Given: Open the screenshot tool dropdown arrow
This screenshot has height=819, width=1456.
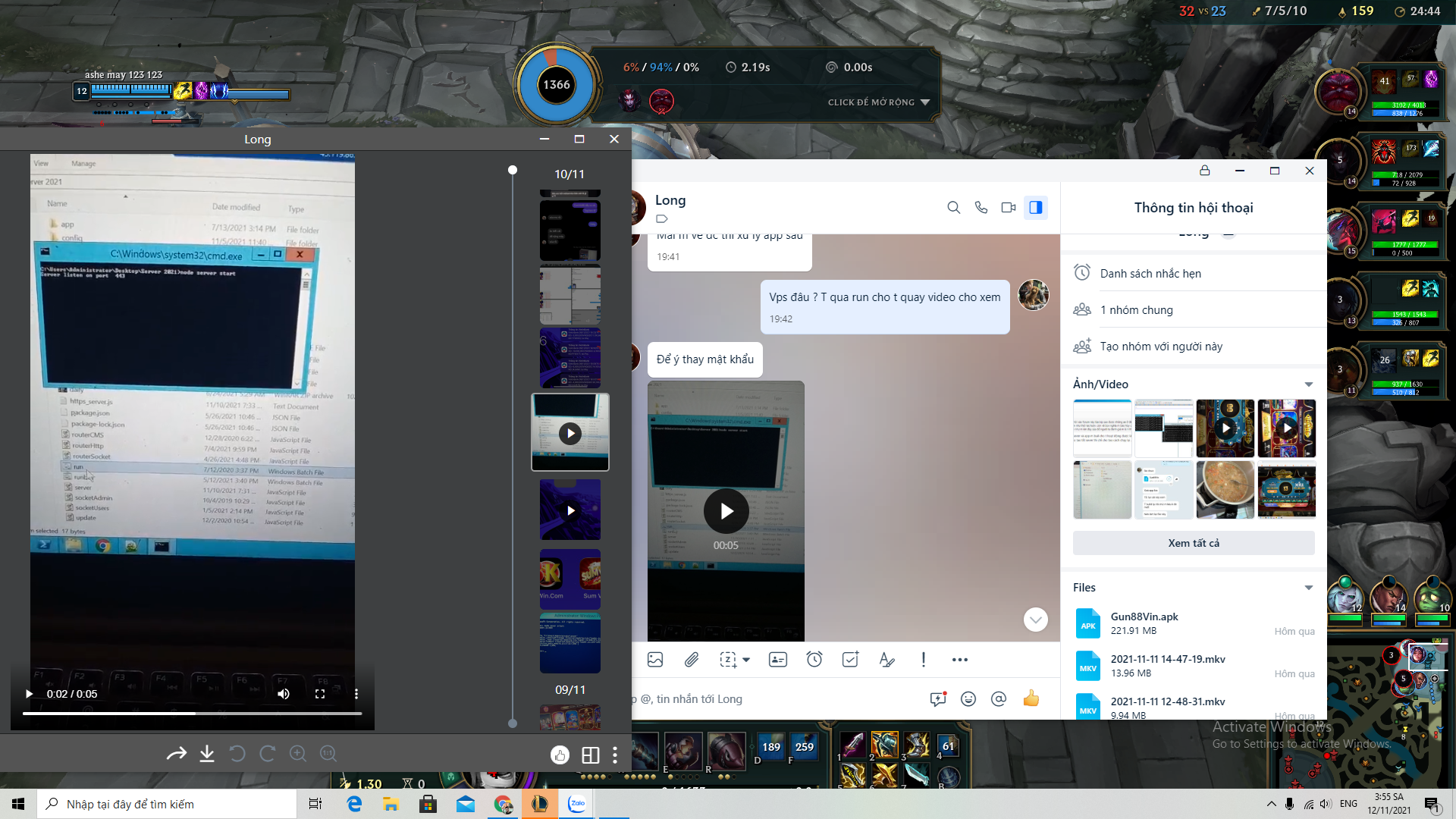Looking at the screenshot, I should click(x=746, y=660).
